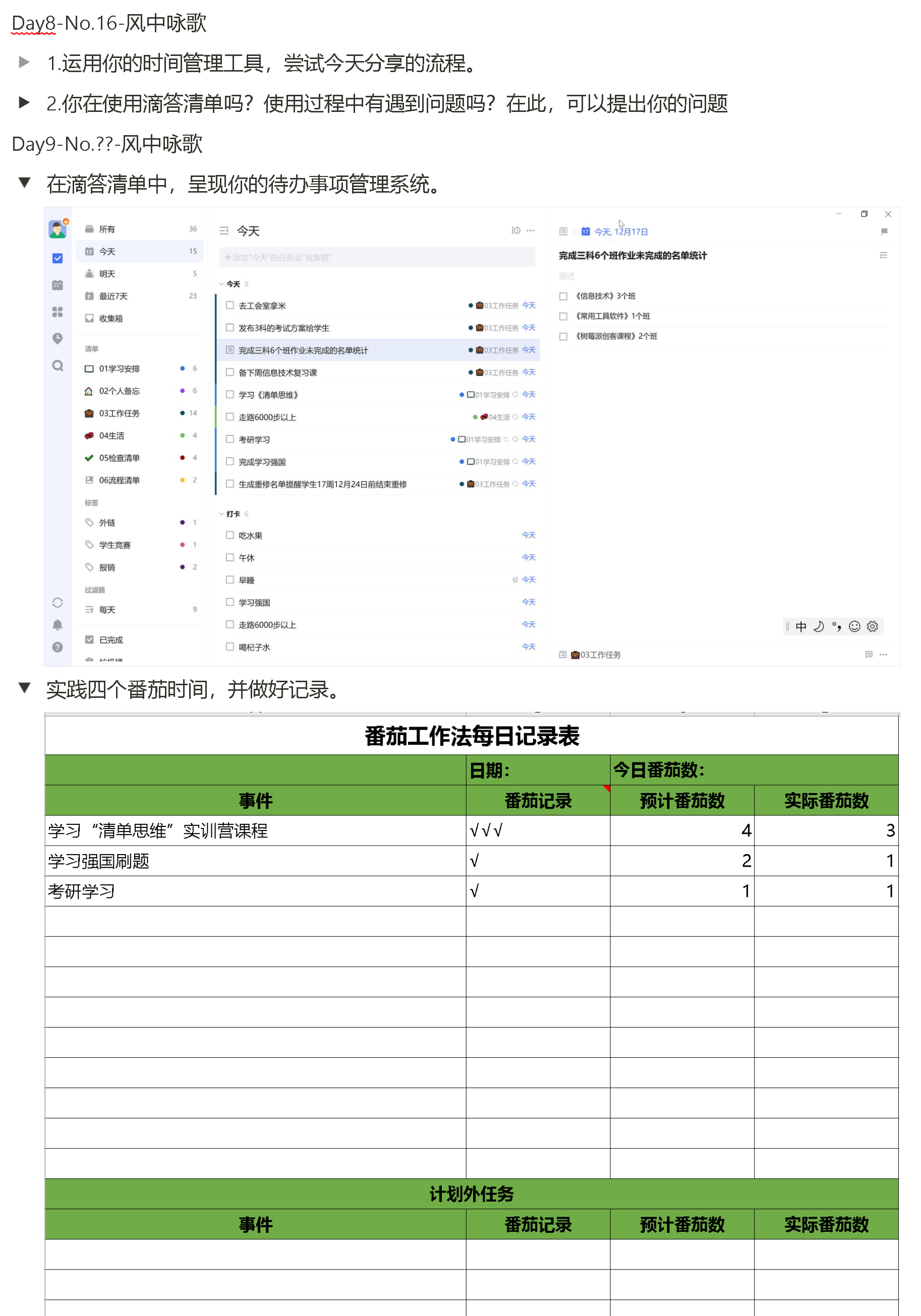Select 明天 smart list
Screen dimensions: 921x1316
(x=141, y=274)
